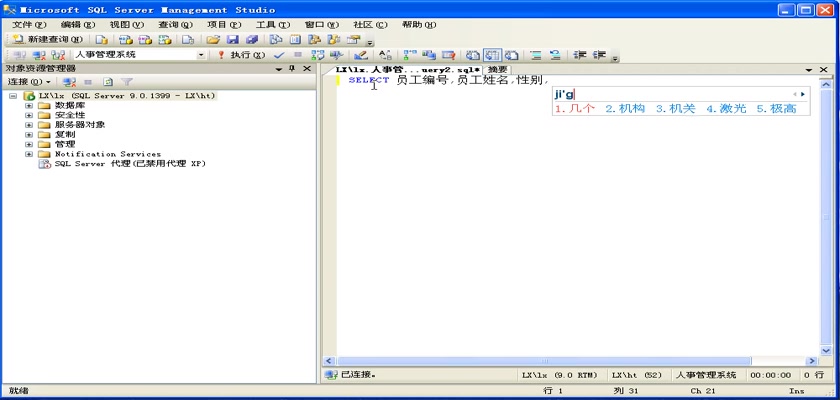840x400 pixels.
Task: Choose IME candidate 4. 激光
Action: pos(726,109)
